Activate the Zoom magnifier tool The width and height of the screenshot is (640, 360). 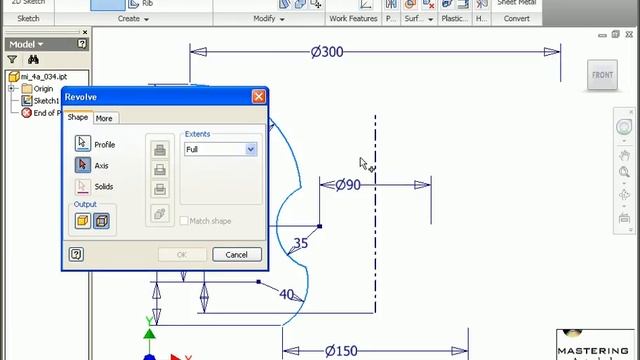624,172
